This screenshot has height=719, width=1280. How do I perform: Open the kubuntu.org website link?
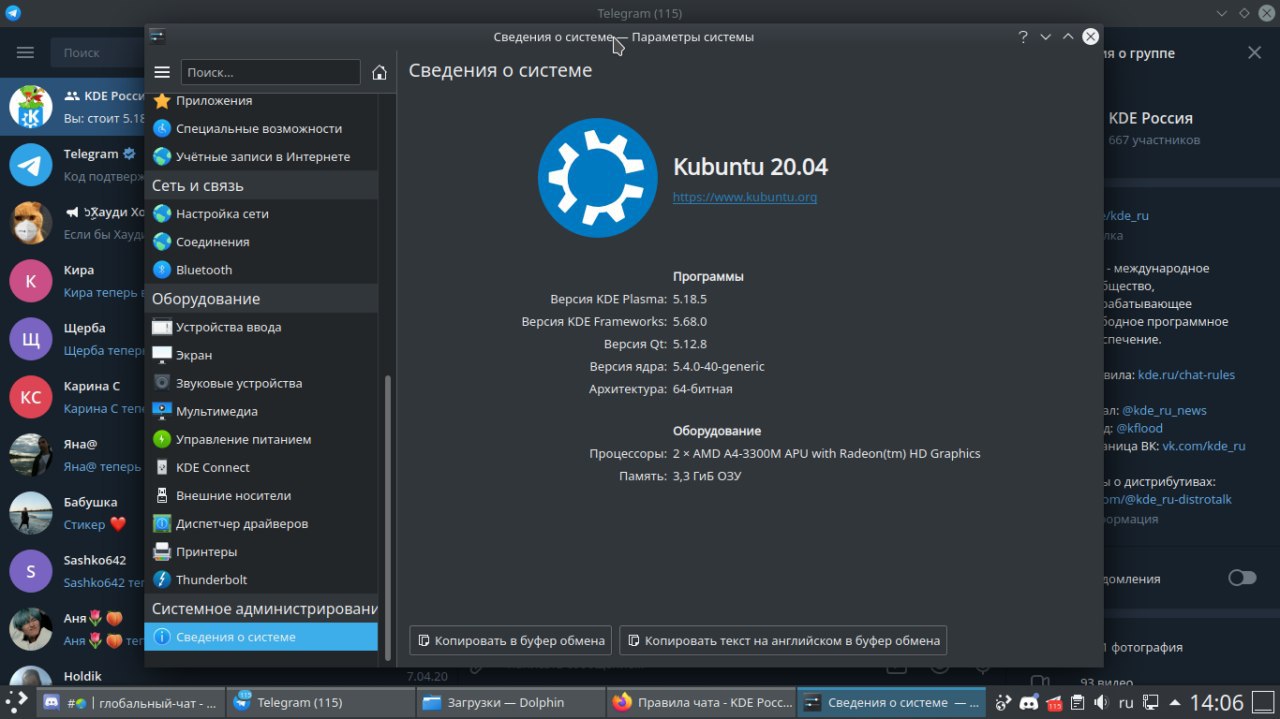pos(745,197)
